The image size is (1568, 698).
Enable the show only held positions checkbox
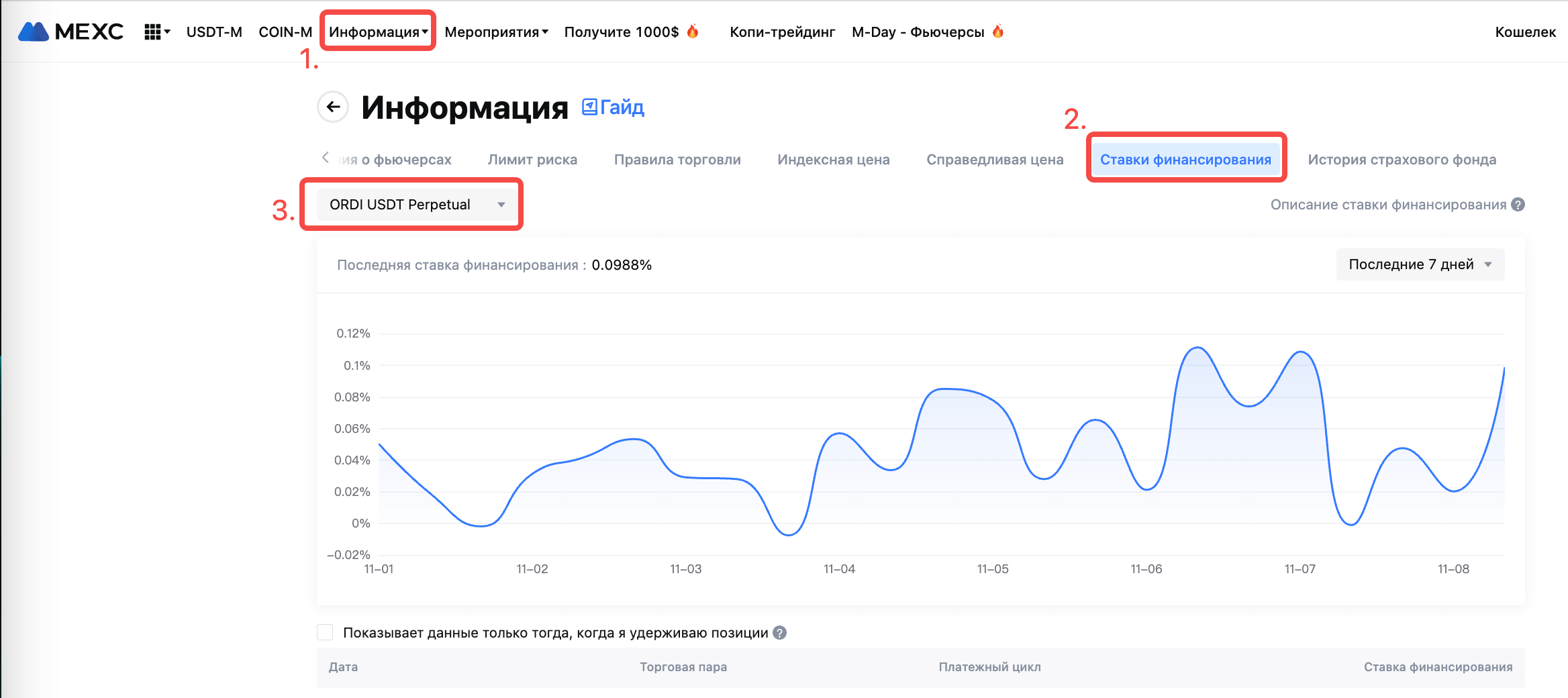(x=326, y=633)
